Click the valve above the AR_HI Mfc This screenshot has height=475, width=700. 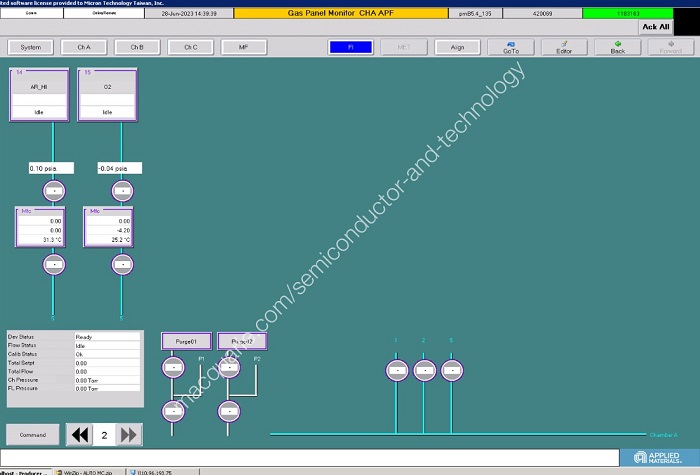point(53,190)
